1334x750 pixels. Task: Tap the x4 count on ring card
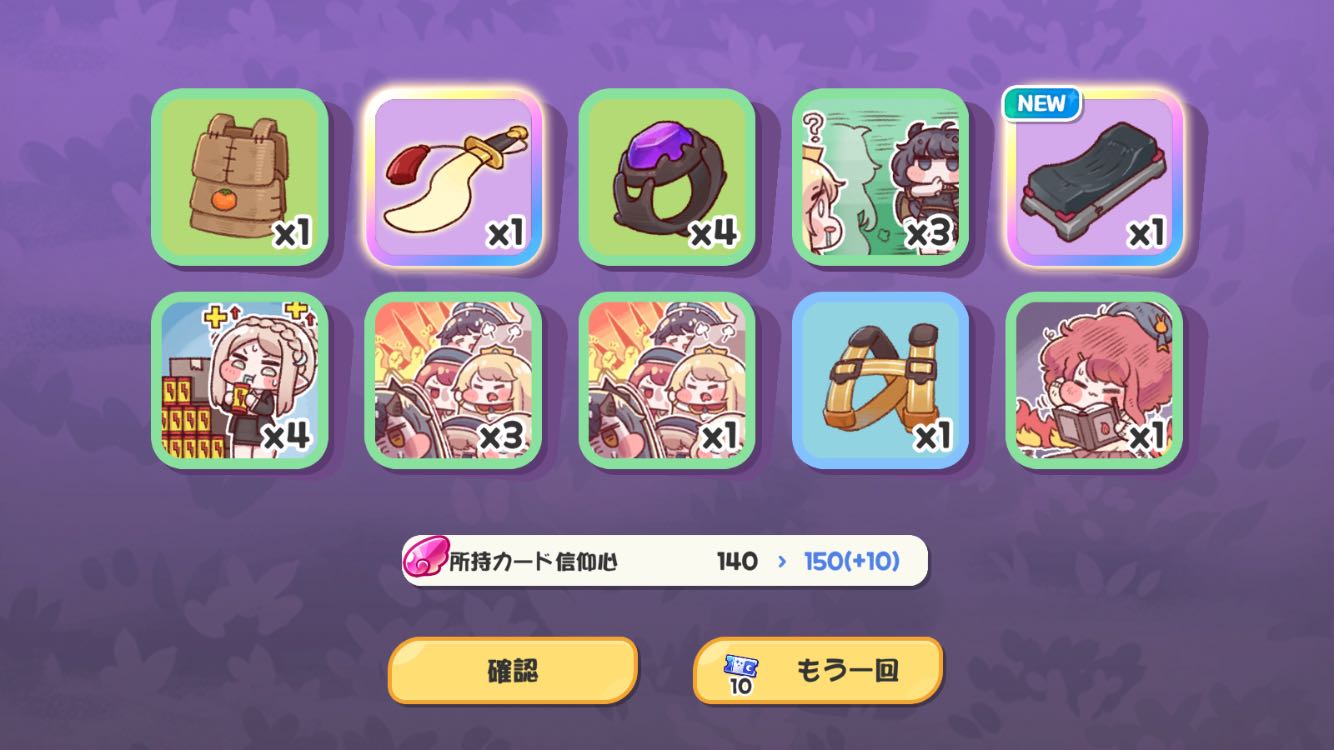coord(714,233)
